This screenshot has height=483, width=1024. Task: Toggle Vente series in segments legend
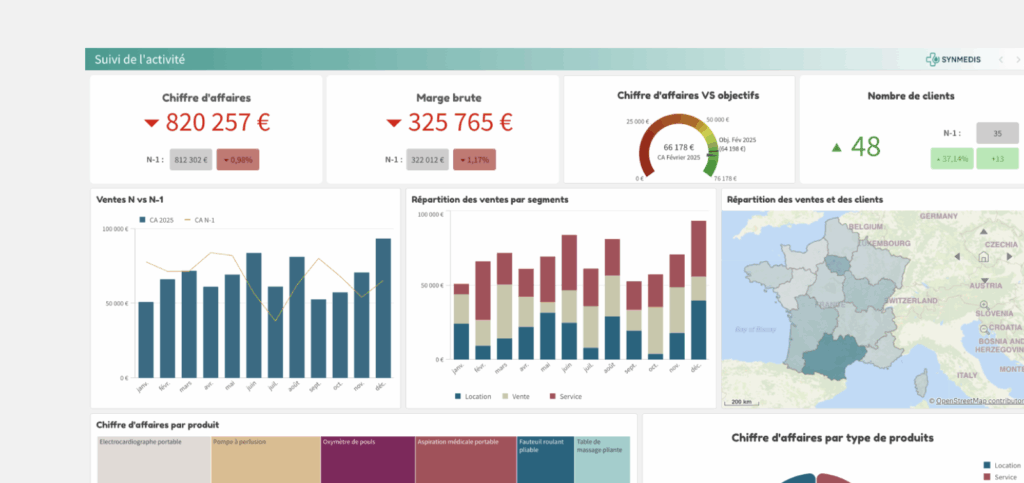pos(516,396)
